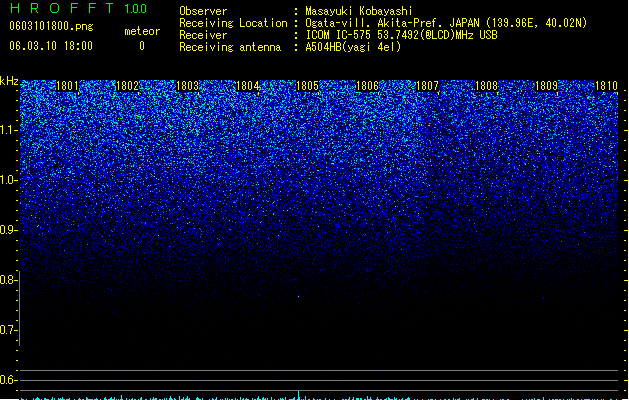The height and width of the screenshot is (400, 629).
Task: Select the 1807 time label
Action: (427, 86)
